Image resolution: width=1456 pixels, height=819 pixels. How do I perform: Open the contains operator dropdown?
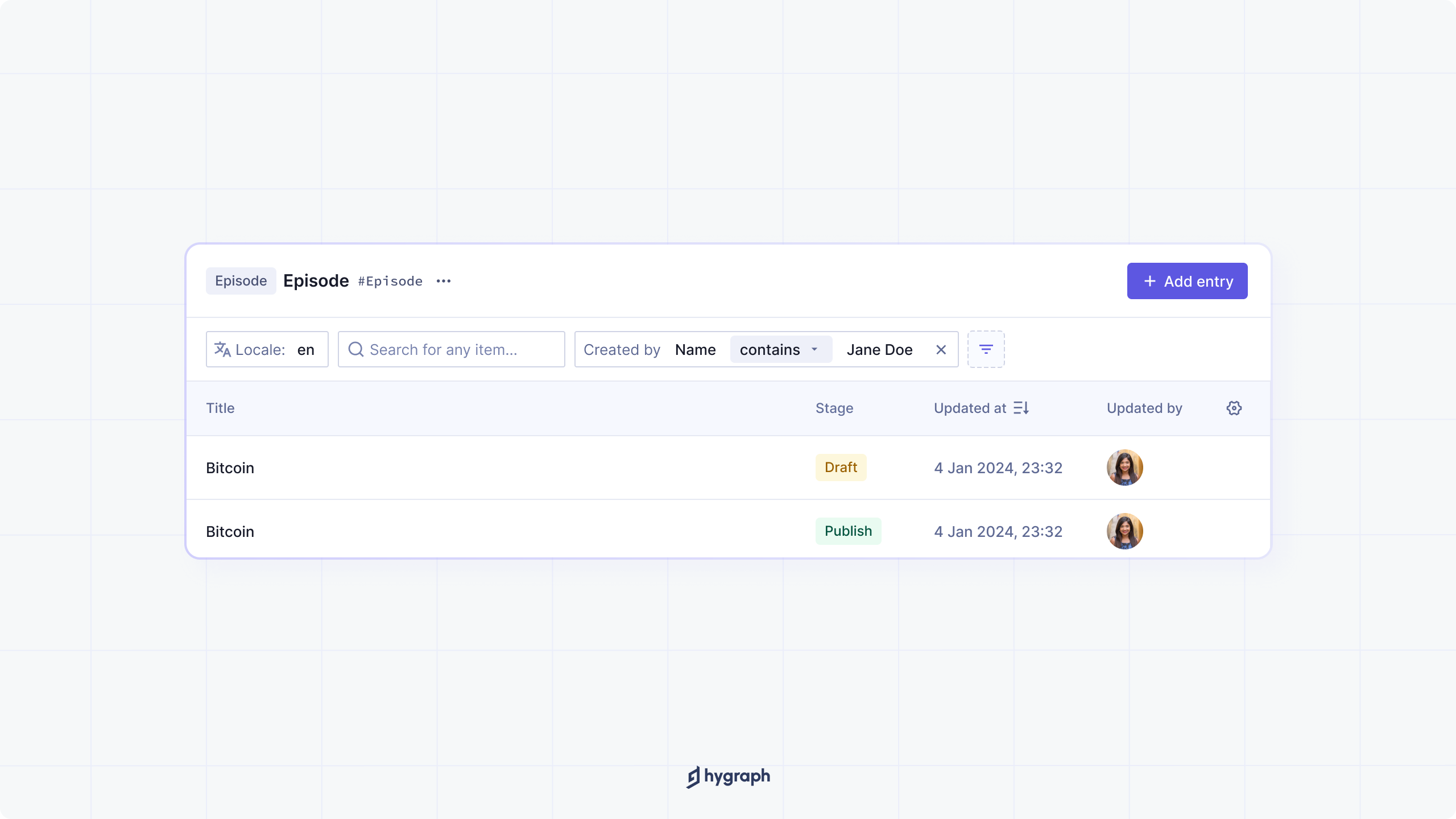(x=780, y=349)
